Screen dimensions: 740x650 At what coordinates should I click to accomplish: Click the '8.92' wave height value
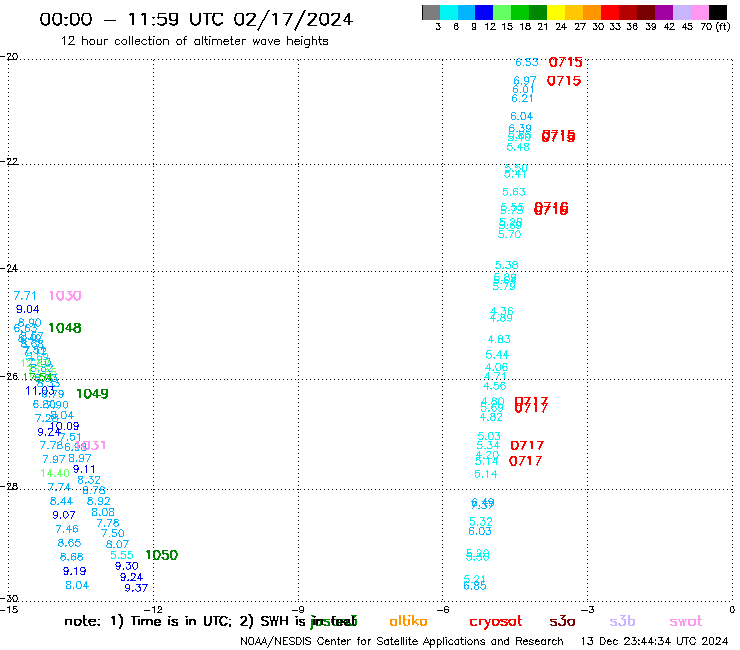[98, 501]
